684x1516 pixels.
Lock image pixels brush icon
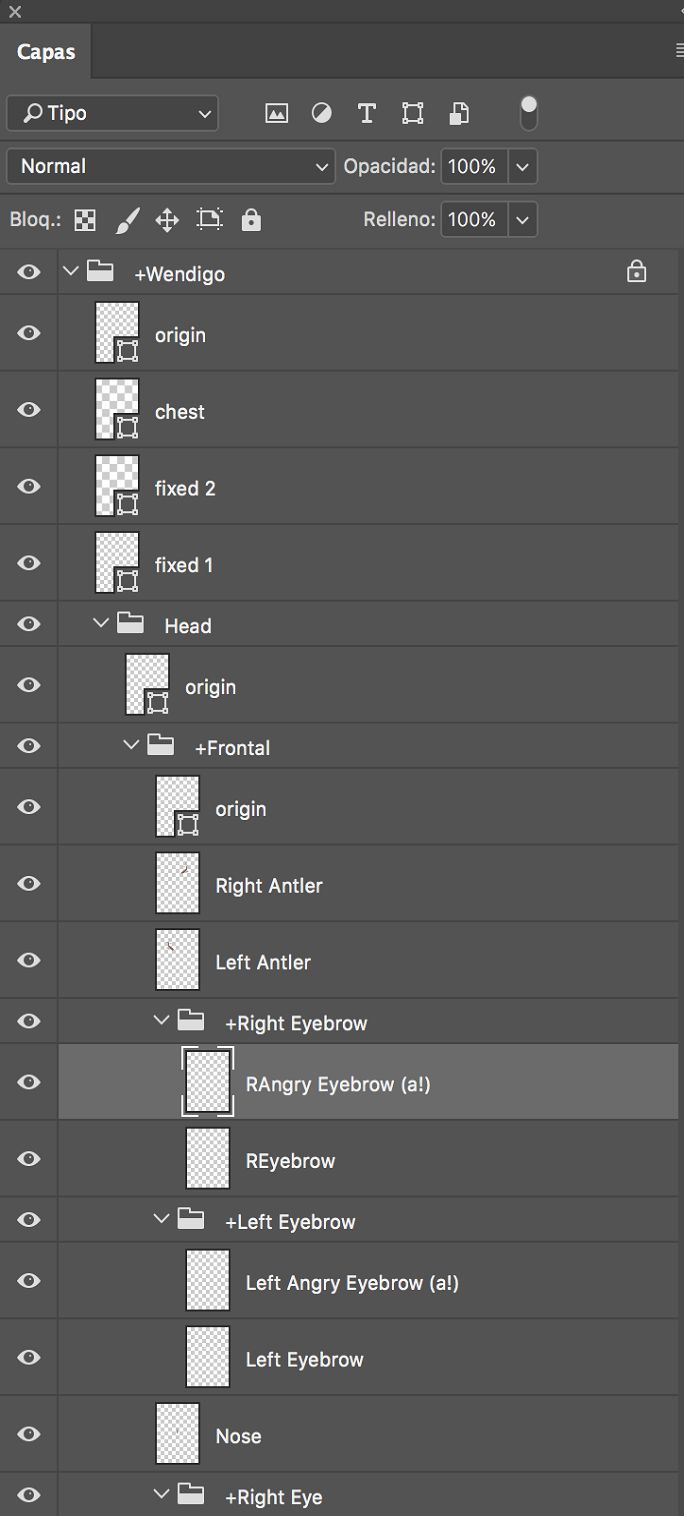coord(127,220)
